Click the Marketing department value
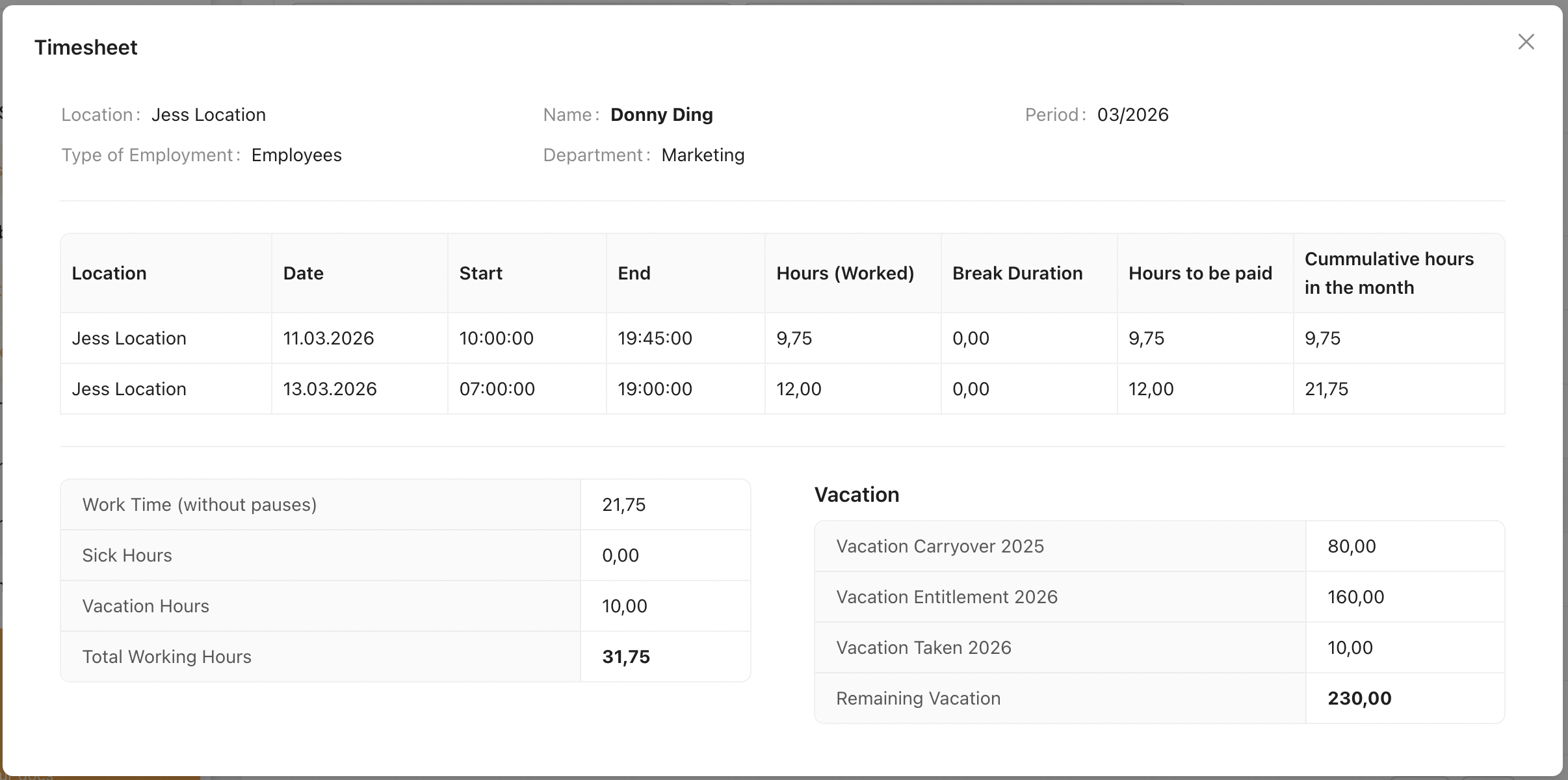 (x=702, y=155)
